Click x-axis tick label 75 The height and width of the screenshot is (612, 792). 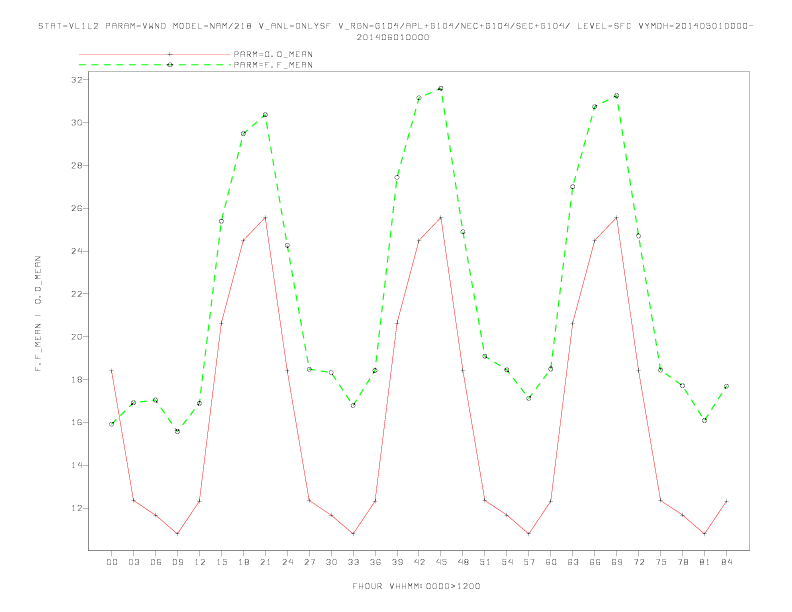[660, 562]
